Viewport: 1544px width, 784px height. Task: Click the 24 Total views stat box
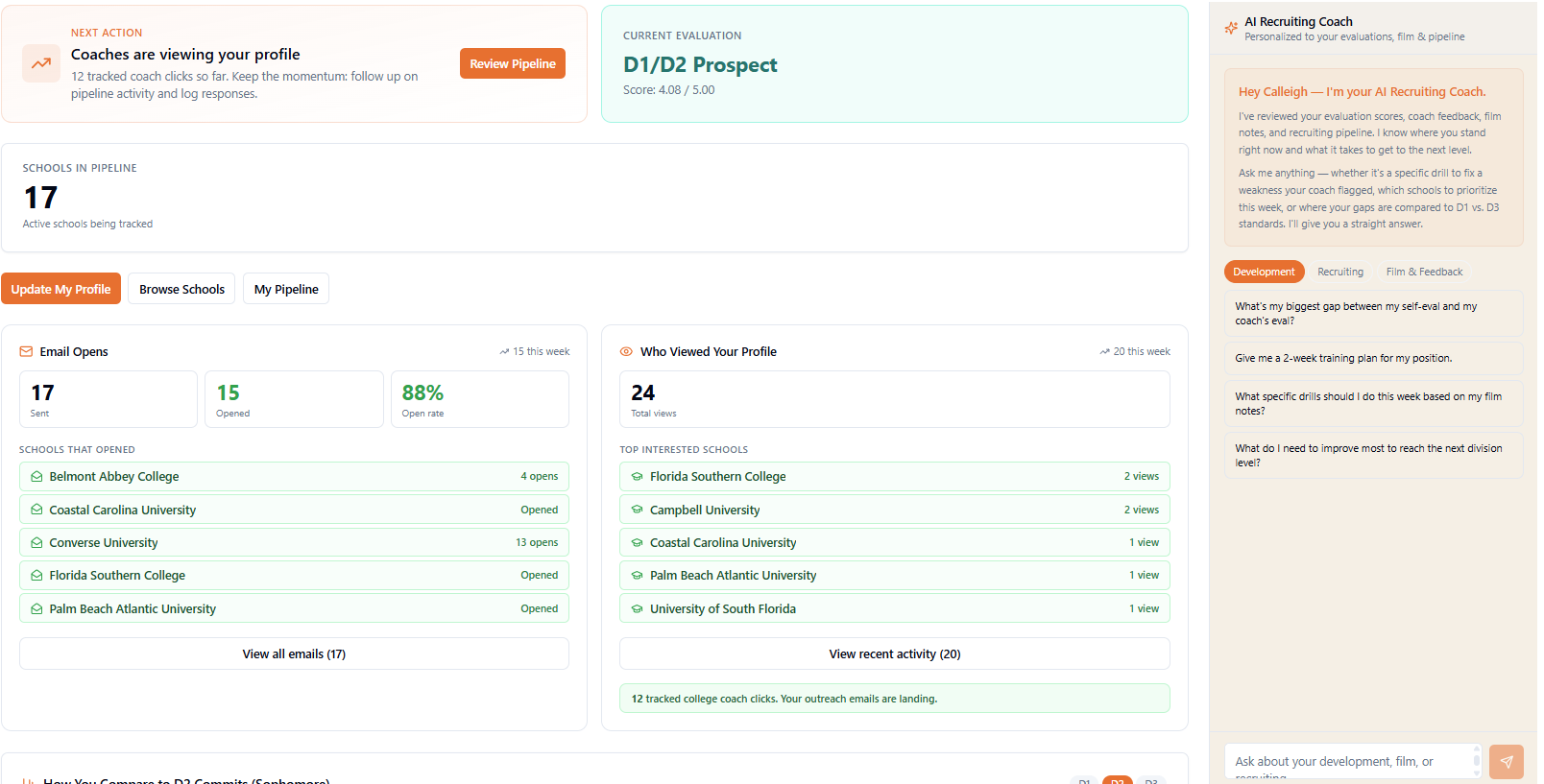[895, 399]
